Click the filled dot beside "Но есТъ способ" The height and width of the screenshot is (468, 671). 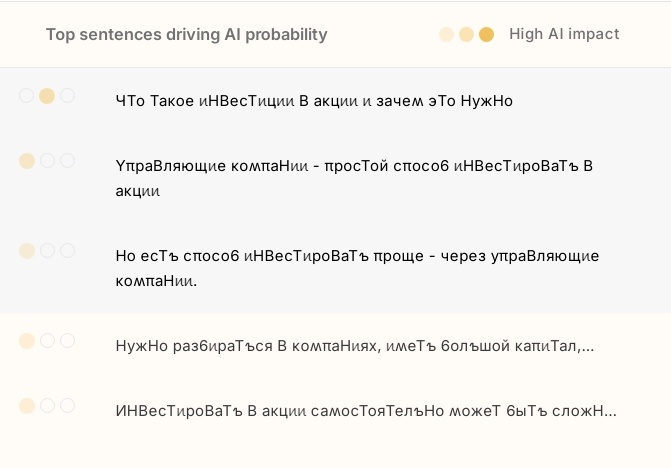[27, 251]
